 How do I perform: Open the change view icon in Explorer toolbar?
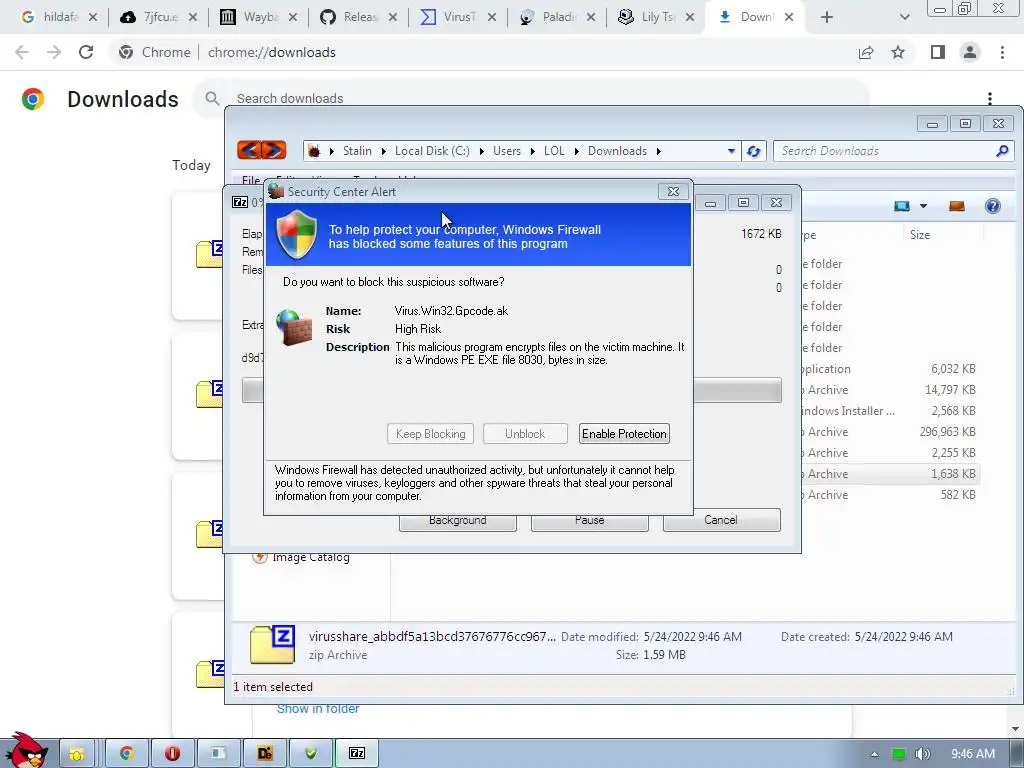pyautogui.click(x=902, y=206)
